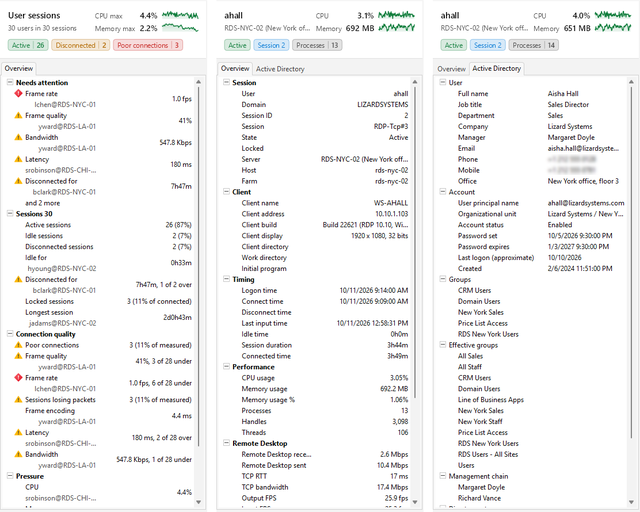Click scroll down arrow in Active Directory panel
Screen dimensions: 640x512
[631, 502]
